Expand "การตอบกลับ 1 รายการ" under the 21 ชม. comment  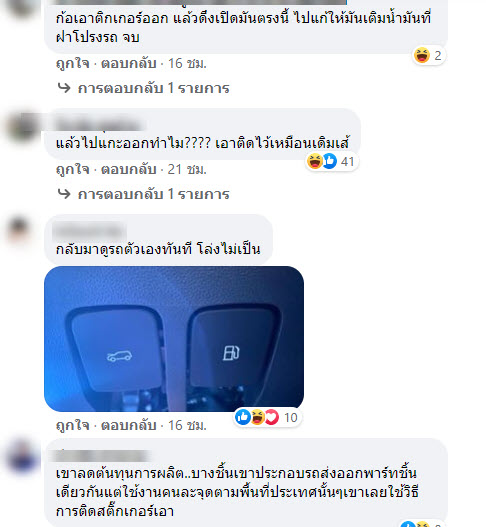[x=154, y=194]
